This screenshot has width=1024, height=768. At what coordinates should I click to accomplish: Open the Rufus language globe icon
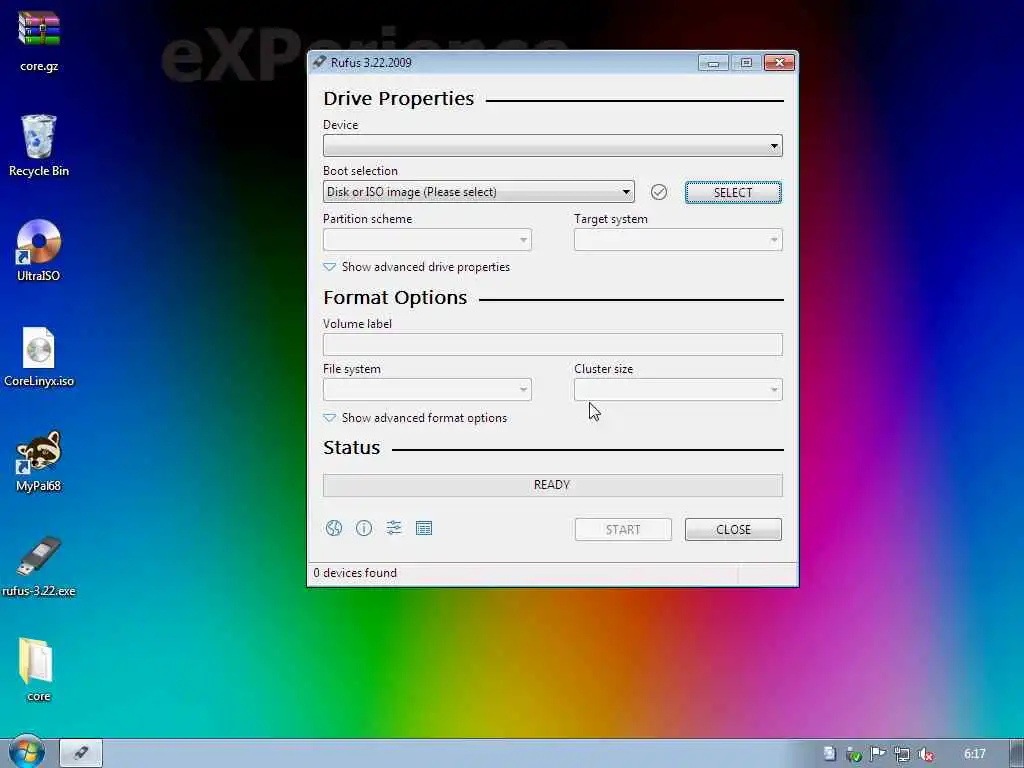click(334, 528)
